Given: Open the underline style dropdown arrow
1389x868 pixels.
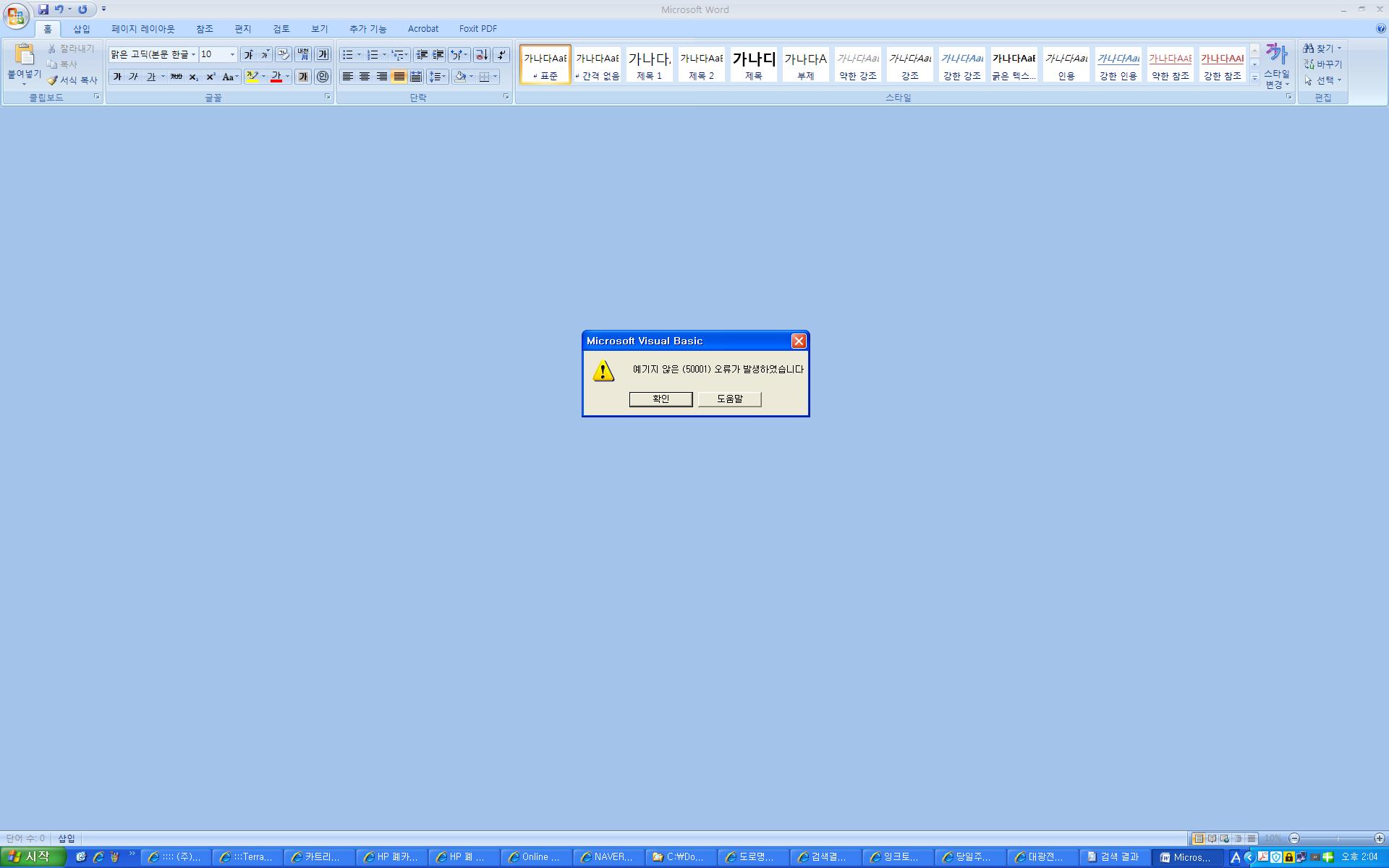Looking at the screenshot, I should 163,77.
